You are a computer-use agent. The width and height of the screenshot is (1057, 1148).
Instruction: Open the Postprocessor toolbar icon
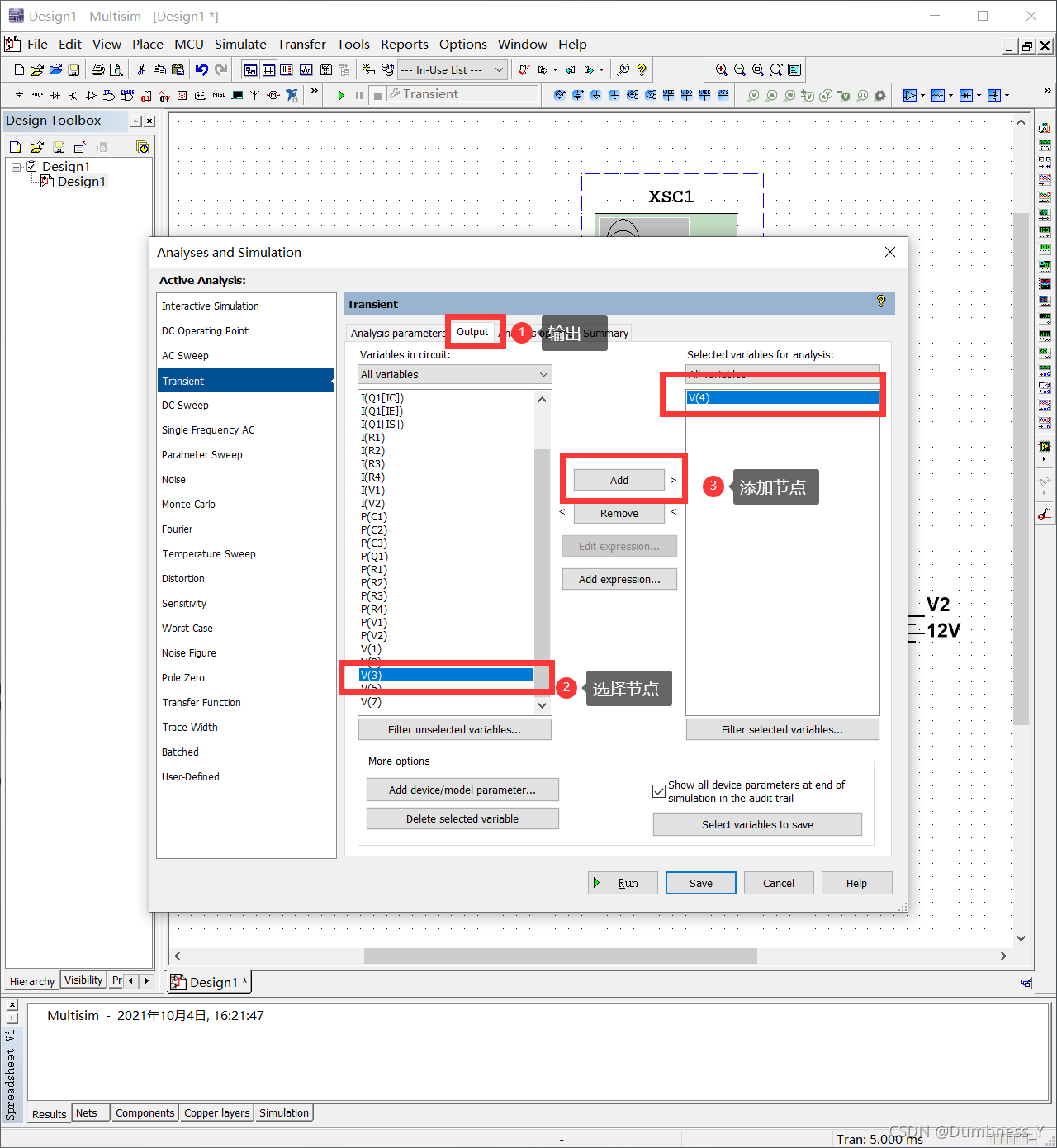(326, 70)
